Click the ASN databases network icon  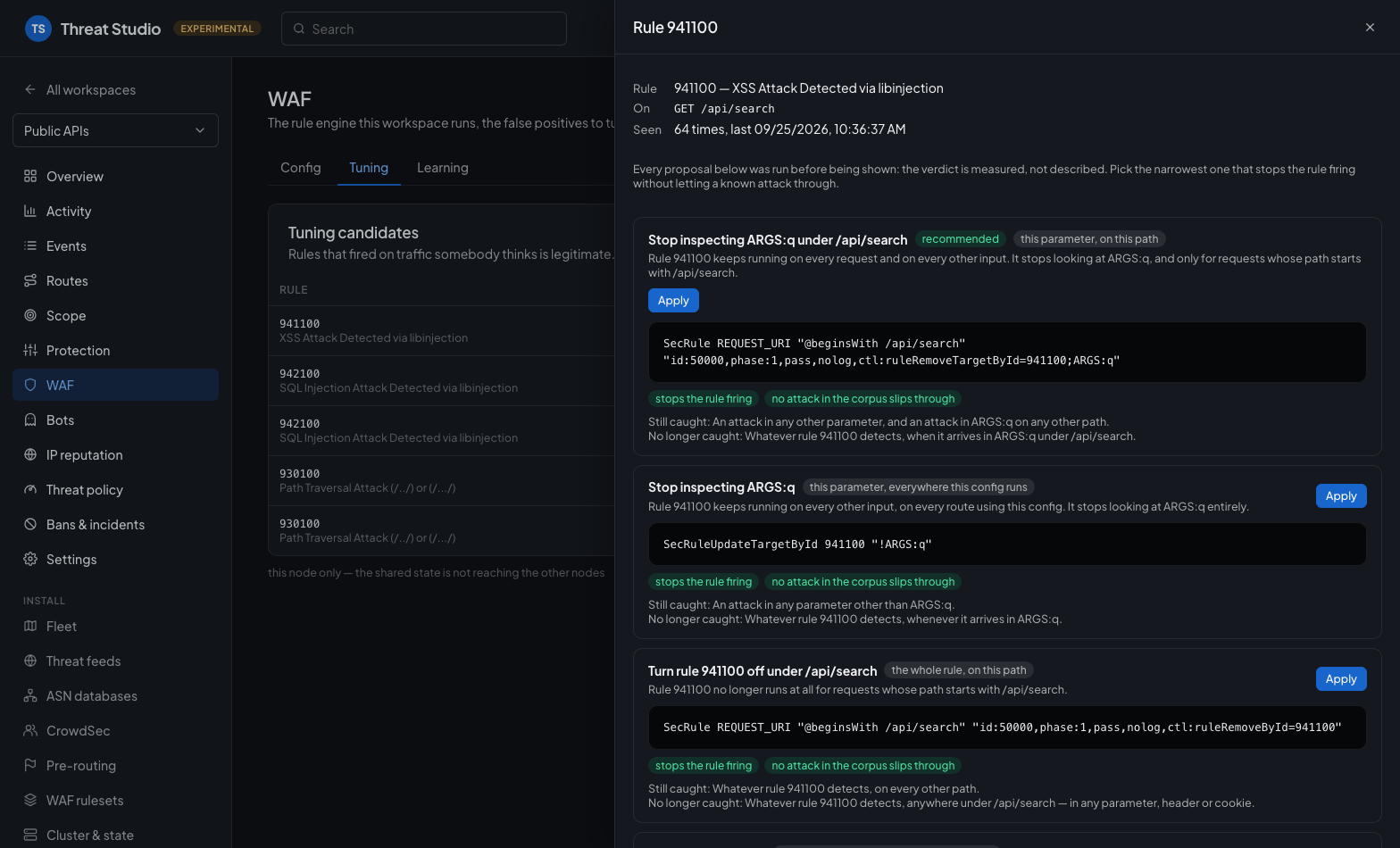click(30, 696)
